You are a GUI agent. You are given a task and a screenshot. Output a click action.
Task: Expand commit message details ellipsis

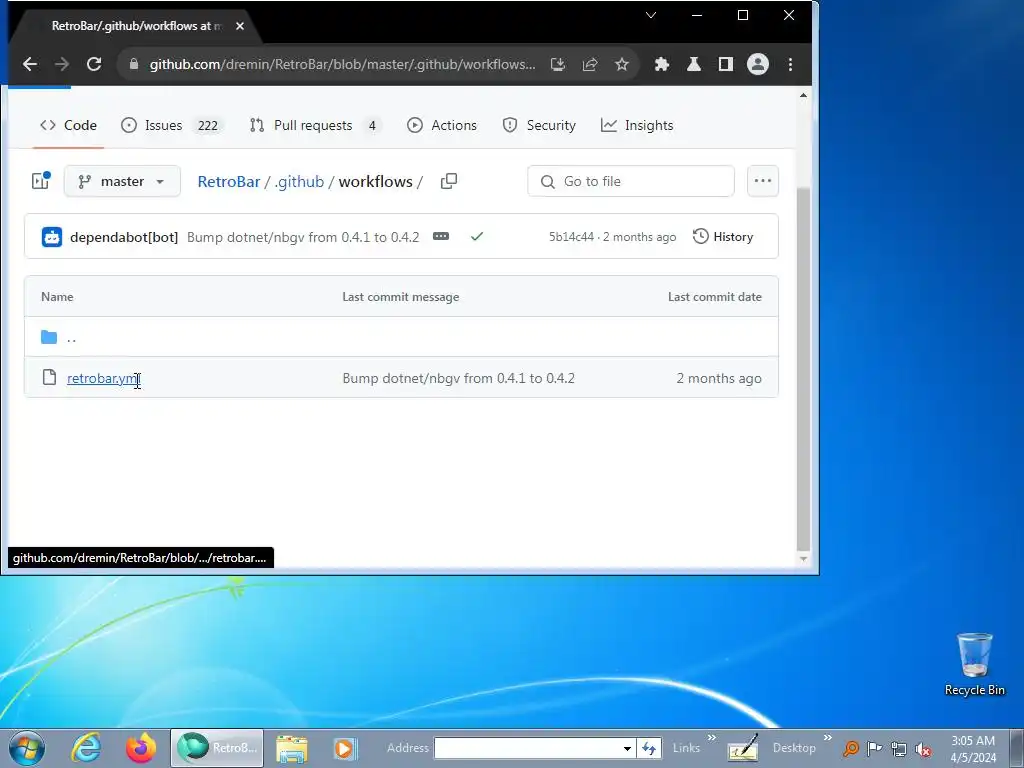(441, 236)
